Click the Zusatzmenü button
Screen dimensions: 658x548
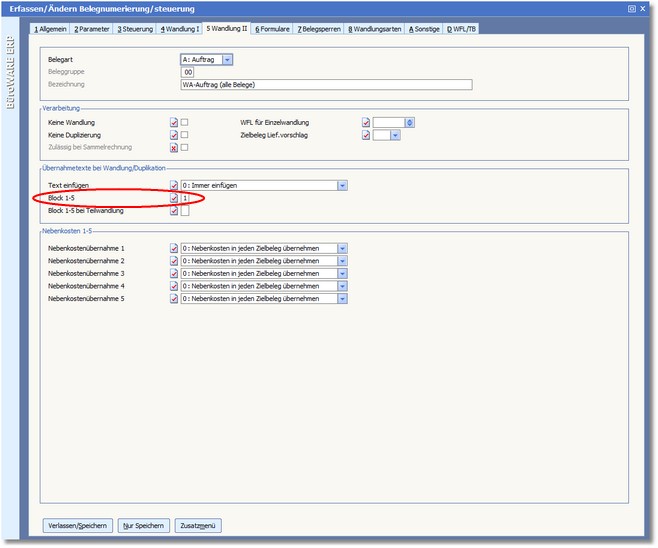(198, 525)
